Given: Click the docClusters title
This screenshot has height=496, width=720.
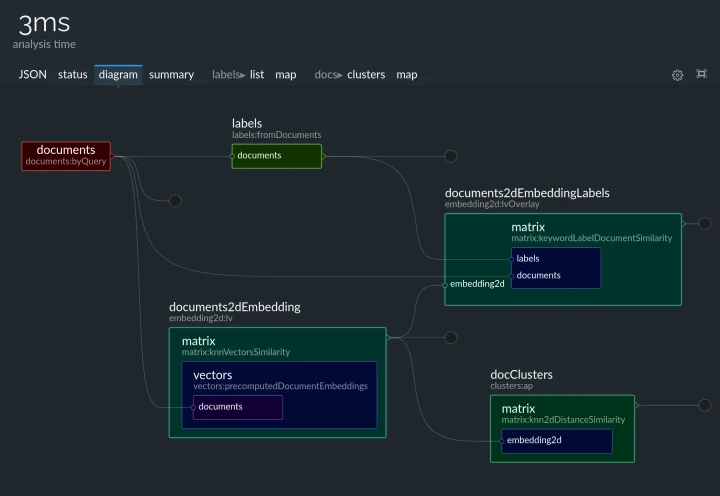Looking at the screenshot, I should (x=521, y=374).
